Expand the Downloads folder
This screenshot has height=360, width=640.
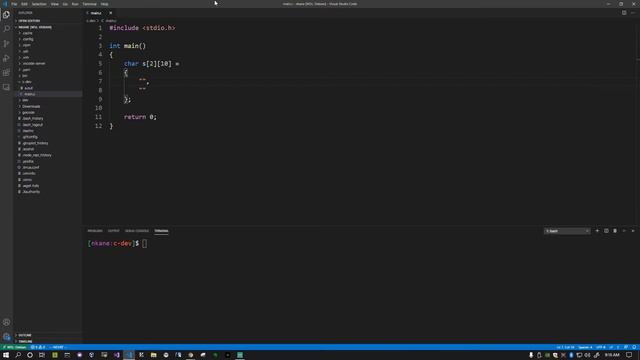coord(48,107)
